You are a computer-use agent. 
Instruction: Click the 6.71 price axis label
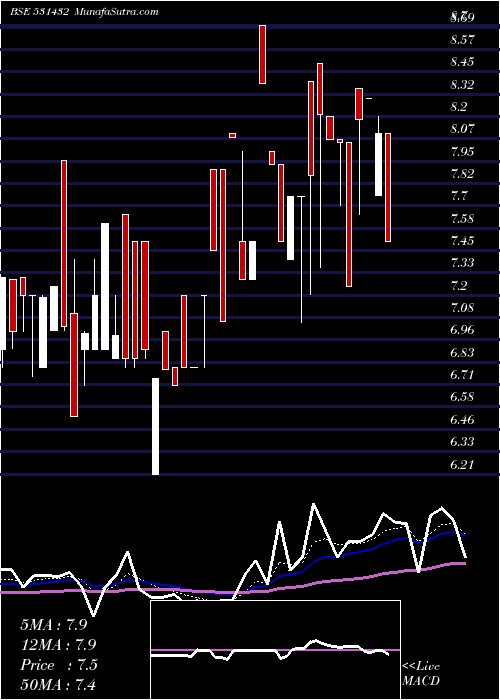point(462,375)
